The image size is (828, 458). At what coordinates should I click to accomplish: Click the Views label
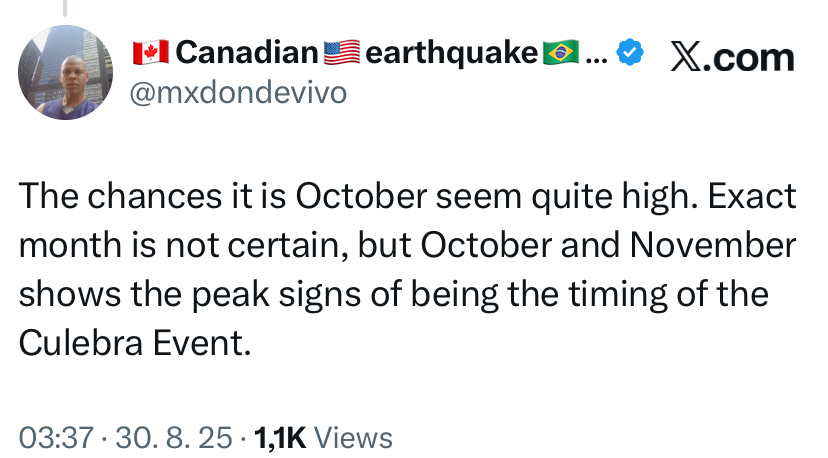tap(353, 438)
